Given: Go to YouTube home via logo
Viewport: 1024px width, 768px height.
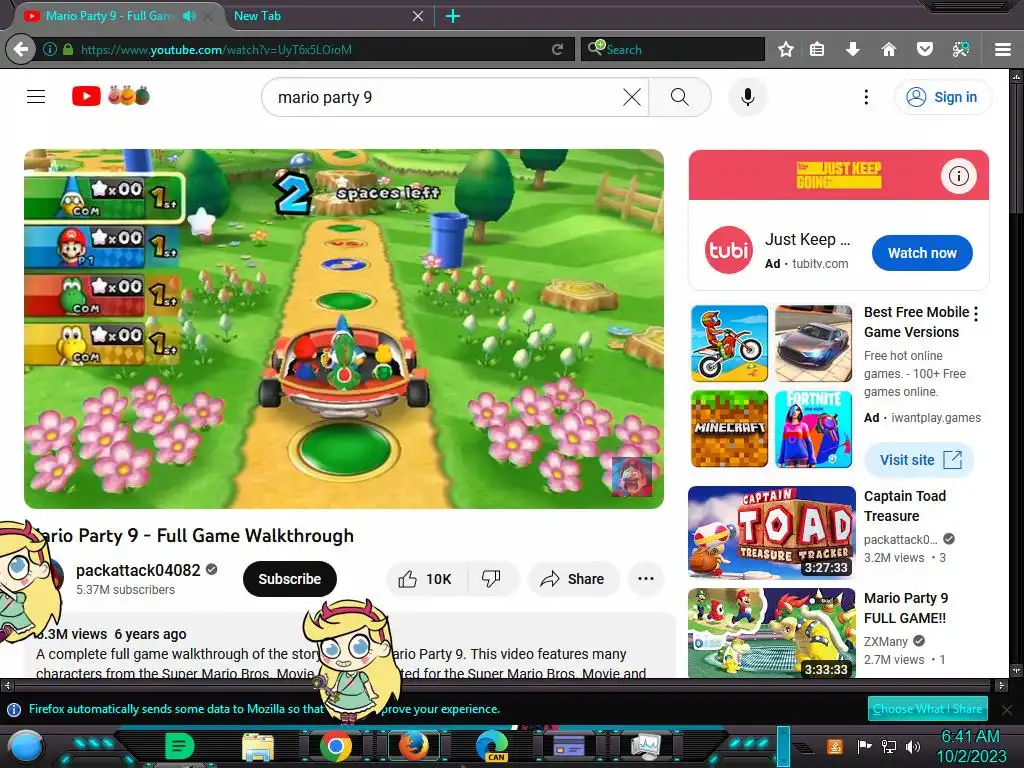Looking at the screenshot, I should pos(111,96).
